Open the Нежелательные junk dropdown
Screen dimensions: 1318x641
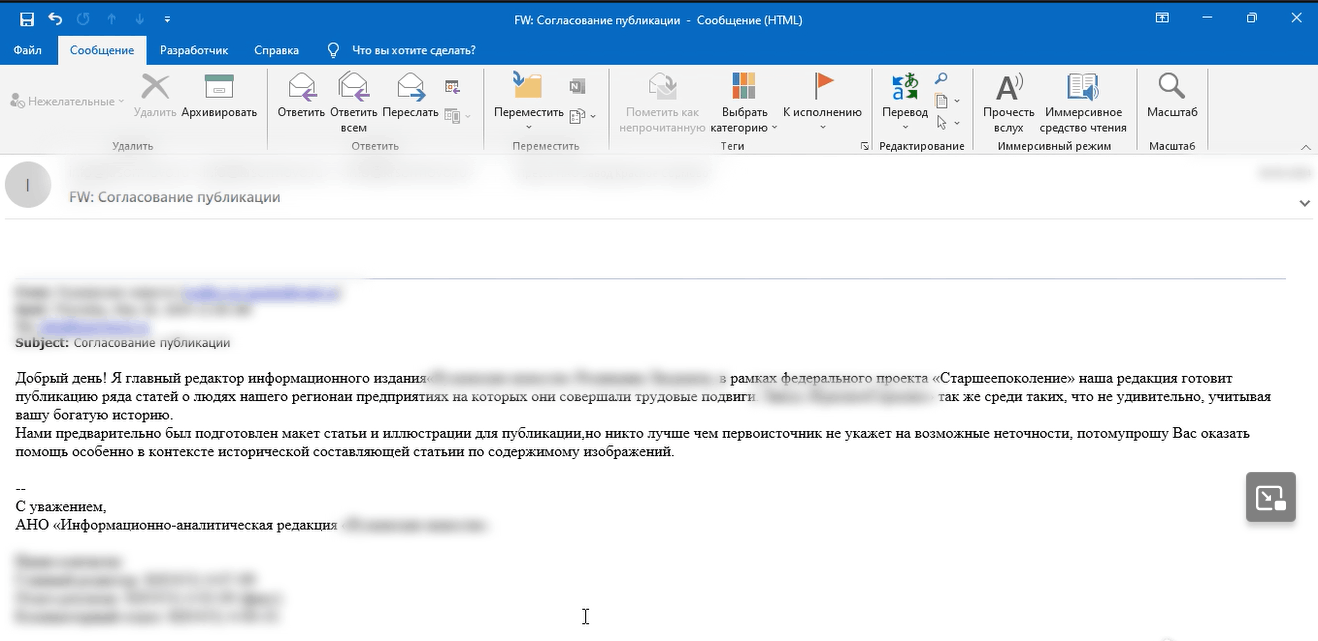tap(67, 101)
